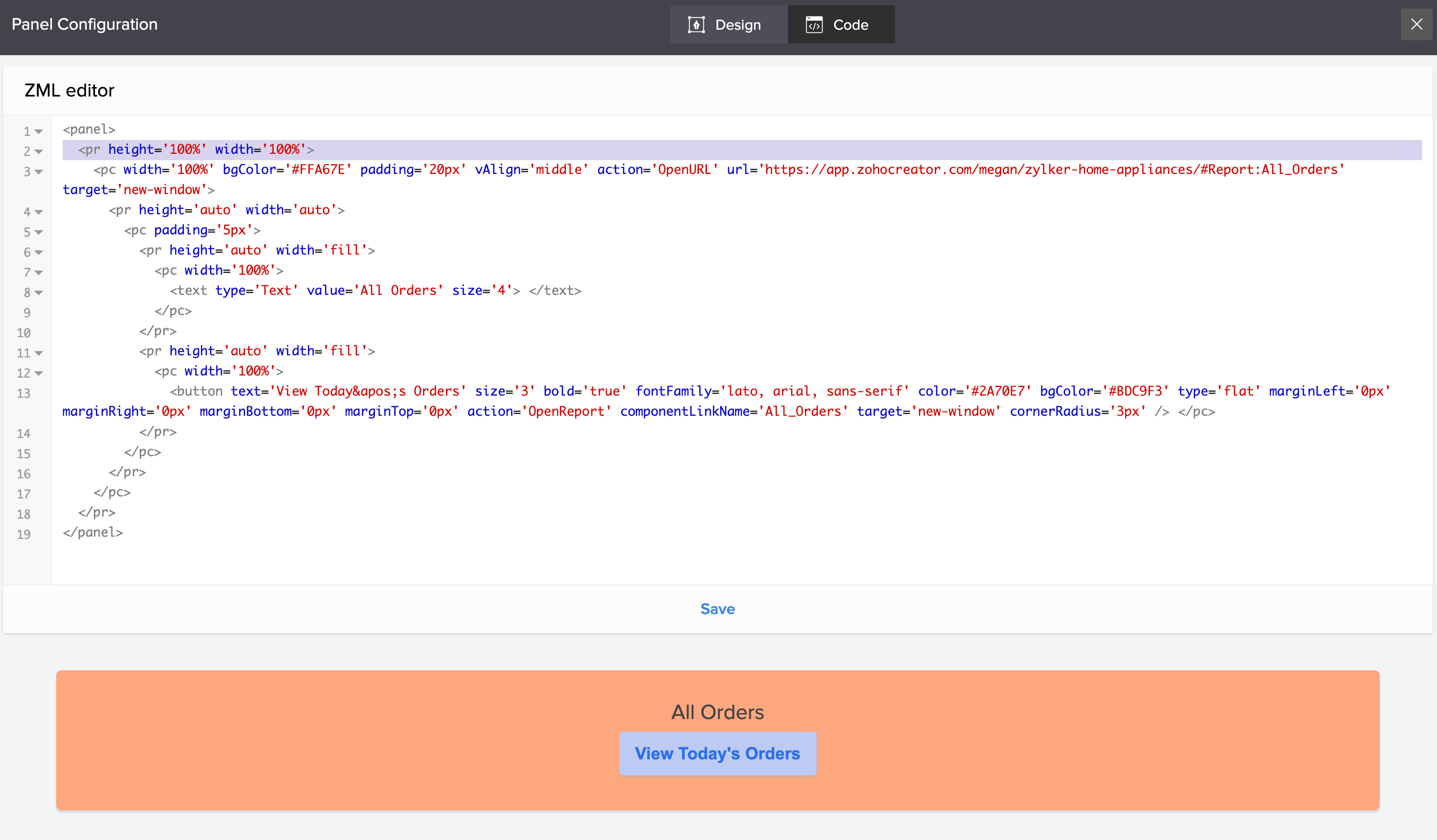Place cursor on closing panel tag line
1437x840 pixels.
coord(93,532)
